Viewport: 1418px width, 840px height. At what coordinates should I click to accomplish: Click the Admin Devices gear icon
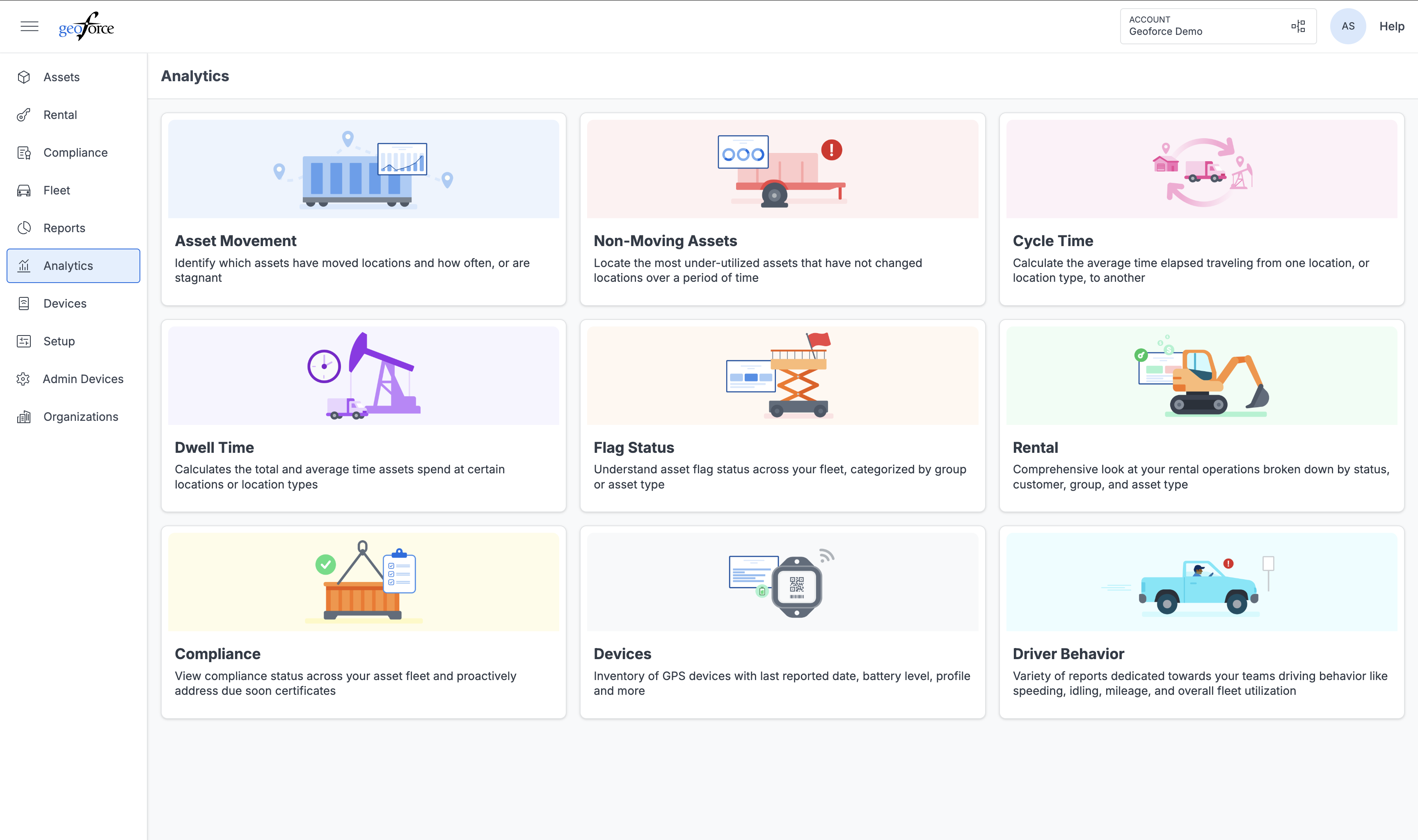point(23,379)
